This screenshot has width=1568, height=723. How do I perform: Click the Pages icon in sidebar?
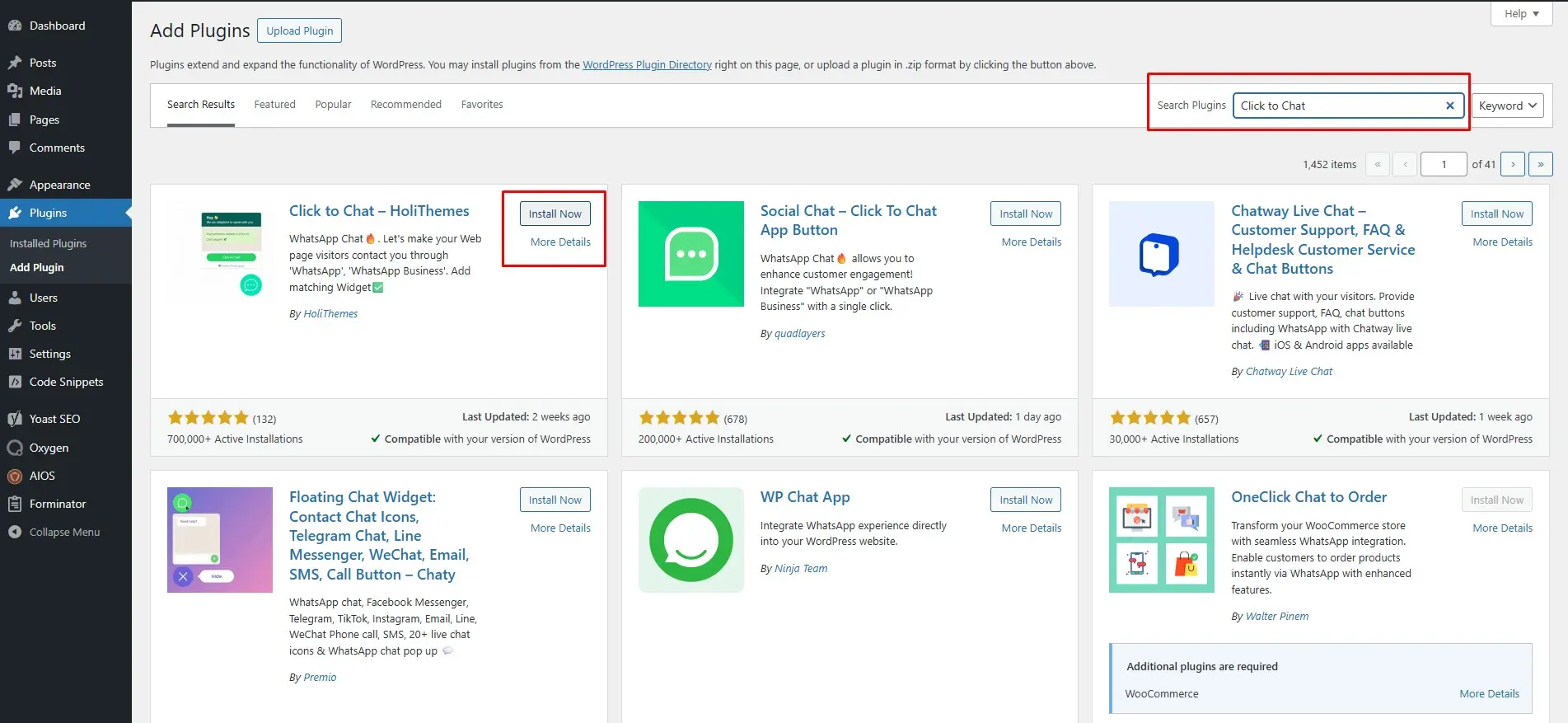click(x=15, y=120)
